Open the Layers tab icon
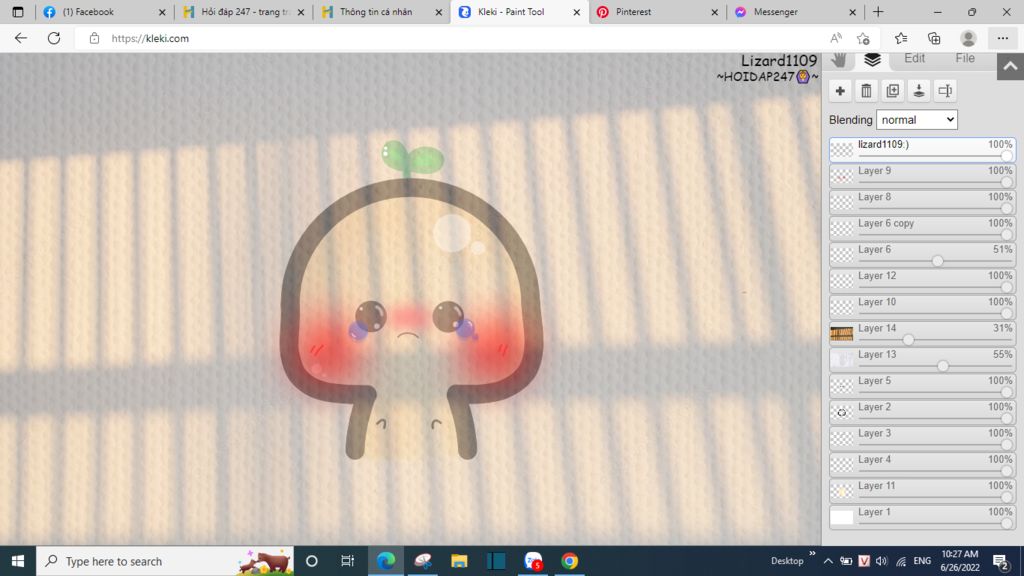The image size is (1024, 576). click(x=872, y=59)
